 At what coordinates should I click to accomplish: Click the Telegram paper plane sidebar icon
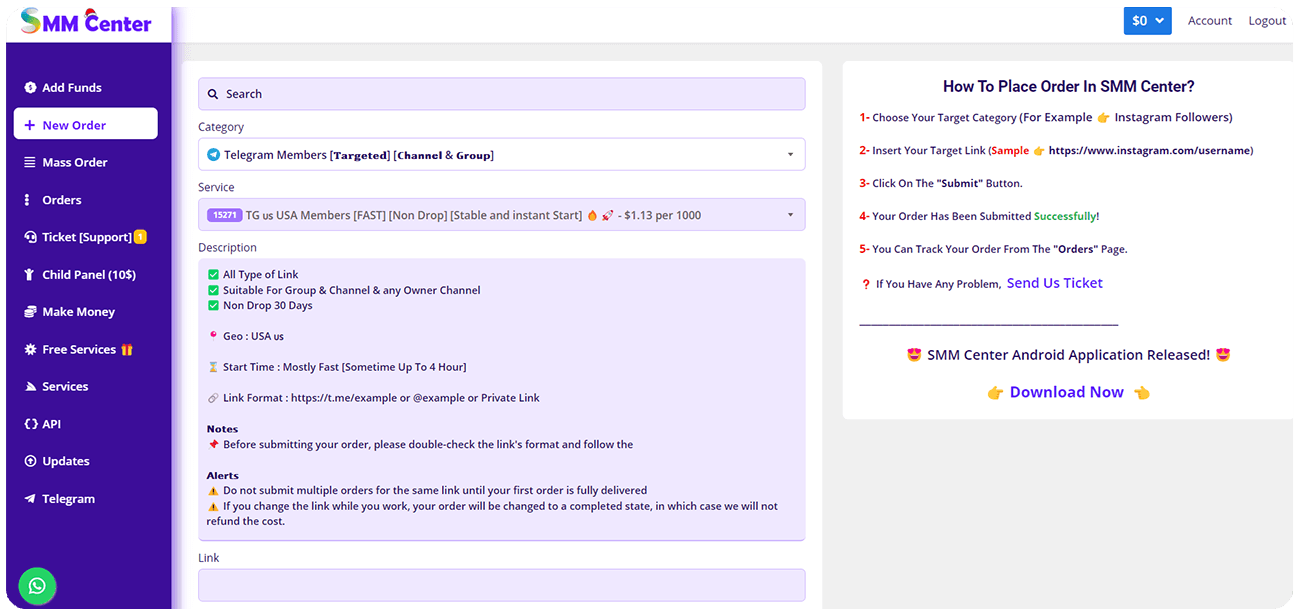(x=30, y=499)
